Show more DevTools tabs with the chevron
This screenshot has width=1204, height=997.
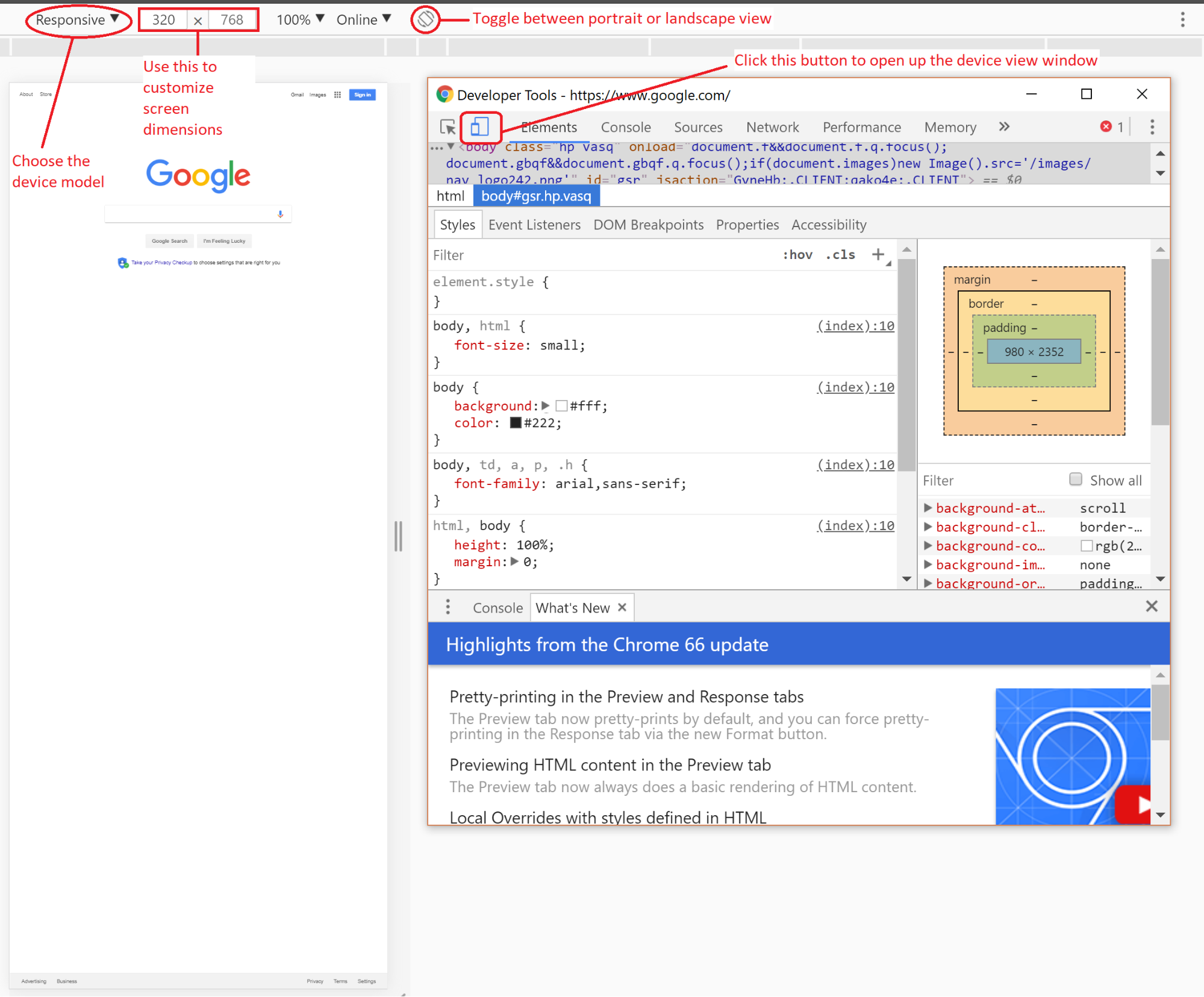click(x=1004, y=127)
